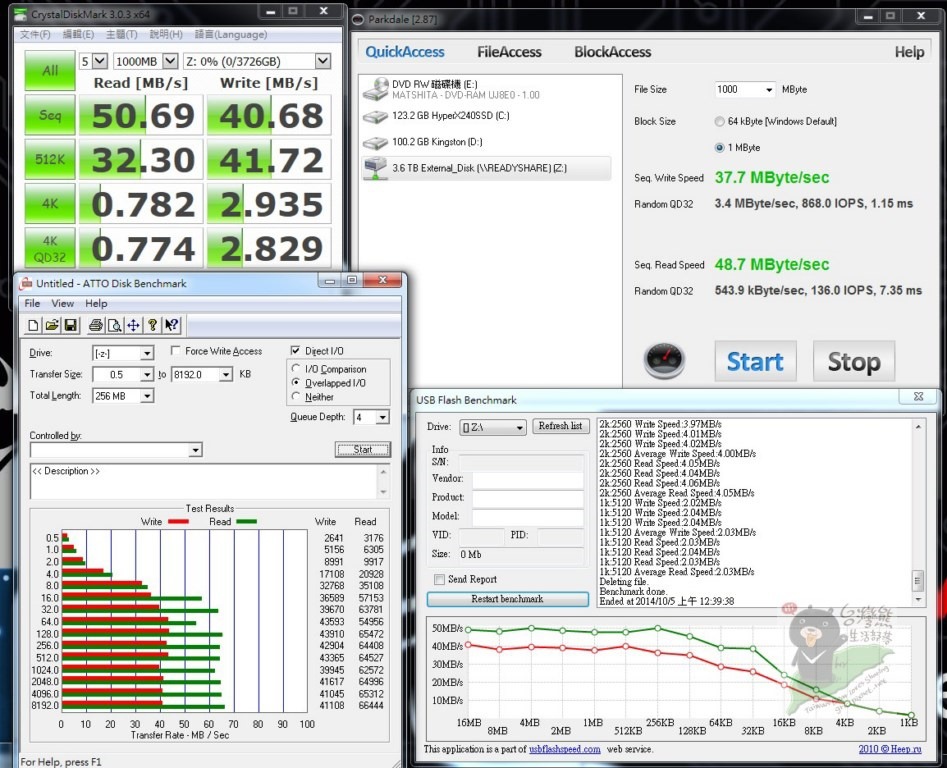Click the usbflashspeed.com link
This screenshot has width=947, height=768.
click(564, 749)
